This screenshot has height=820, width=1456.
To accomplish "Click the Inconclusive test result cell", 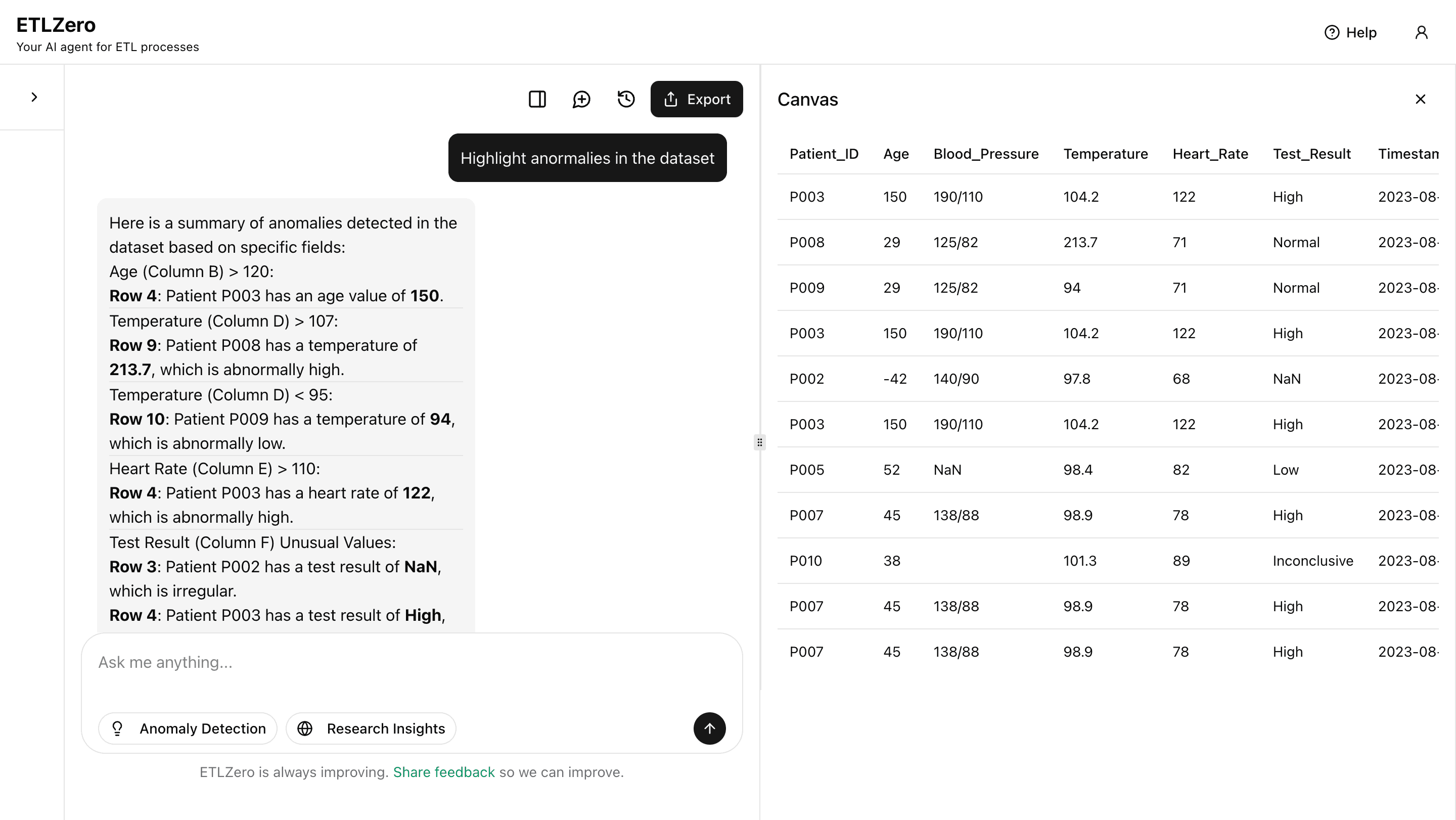I will click(1312, 561).
